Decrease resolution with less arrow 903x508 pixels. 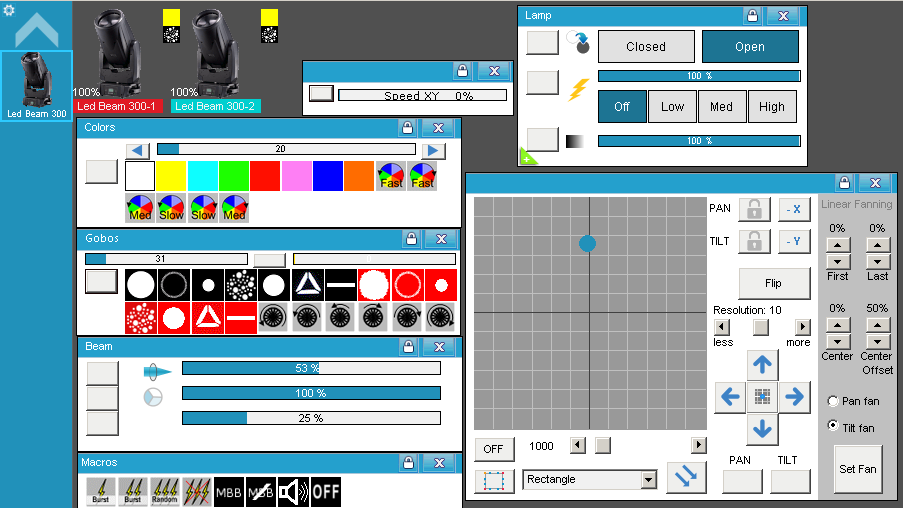tap(721, 327)
